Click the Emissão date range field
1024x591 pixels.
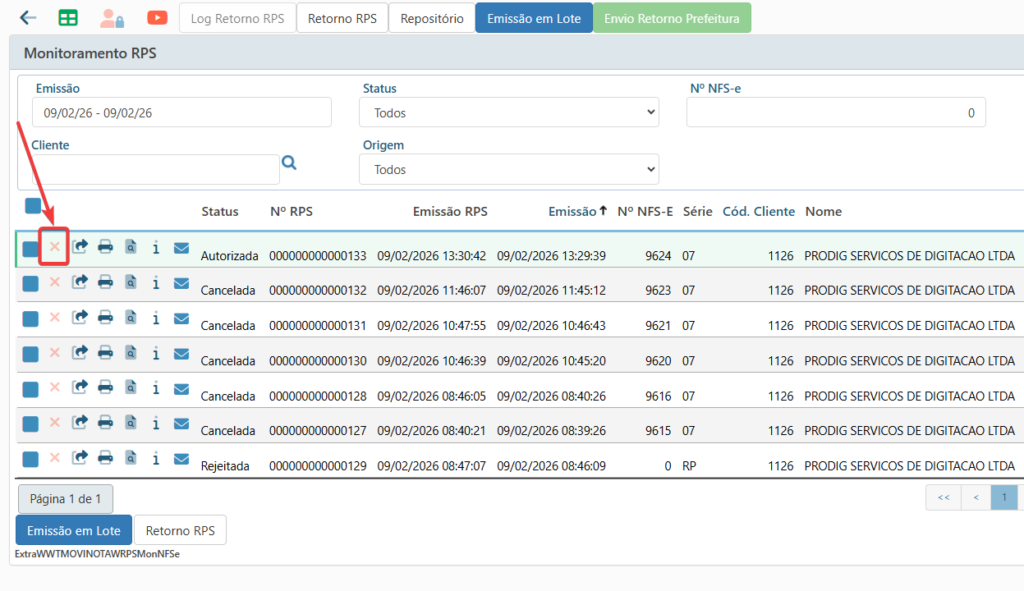click(181, 113)
